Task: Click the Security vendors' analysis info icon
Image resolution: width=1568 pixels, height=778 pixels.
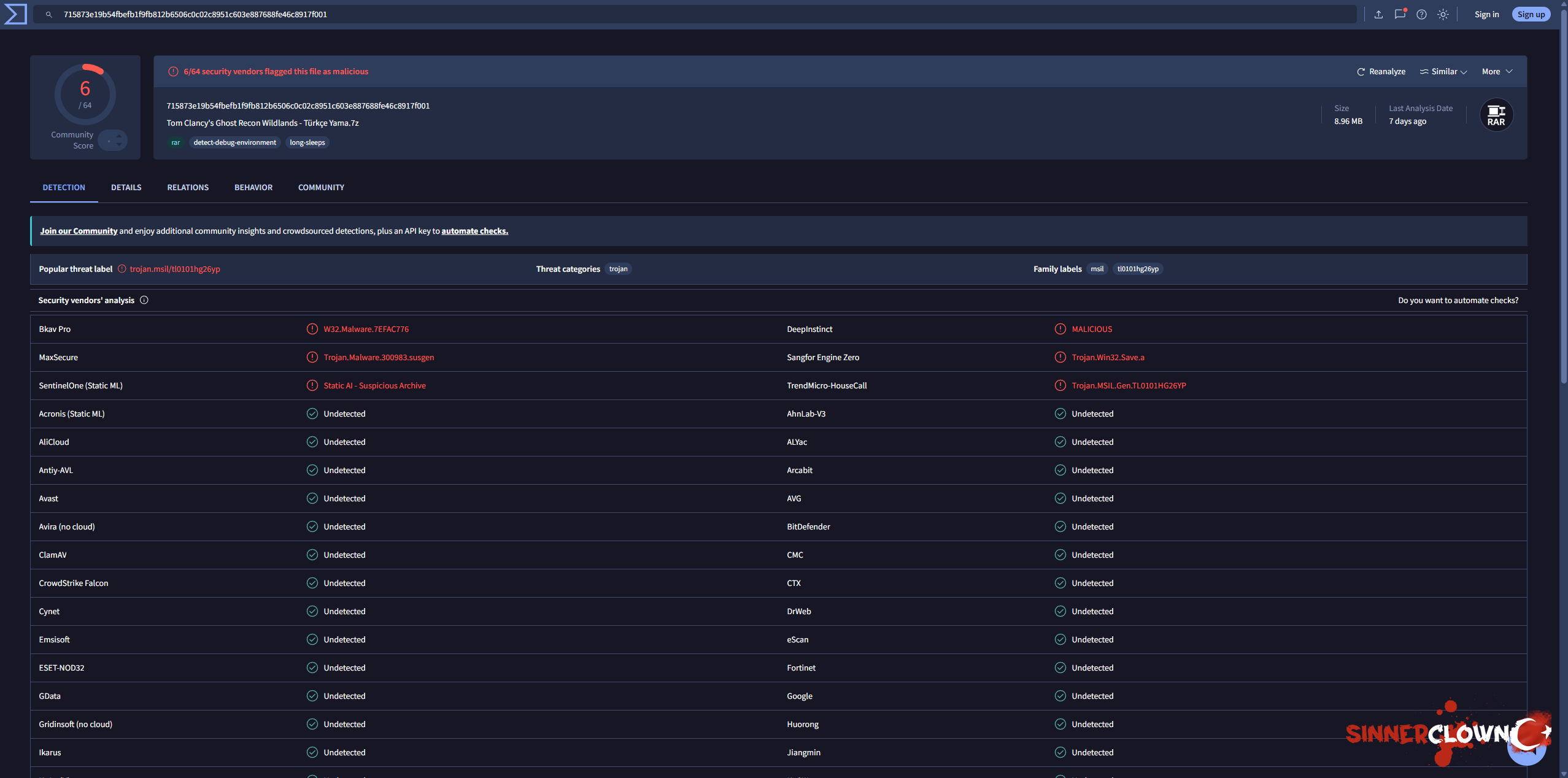Action: tap(144, 300)
